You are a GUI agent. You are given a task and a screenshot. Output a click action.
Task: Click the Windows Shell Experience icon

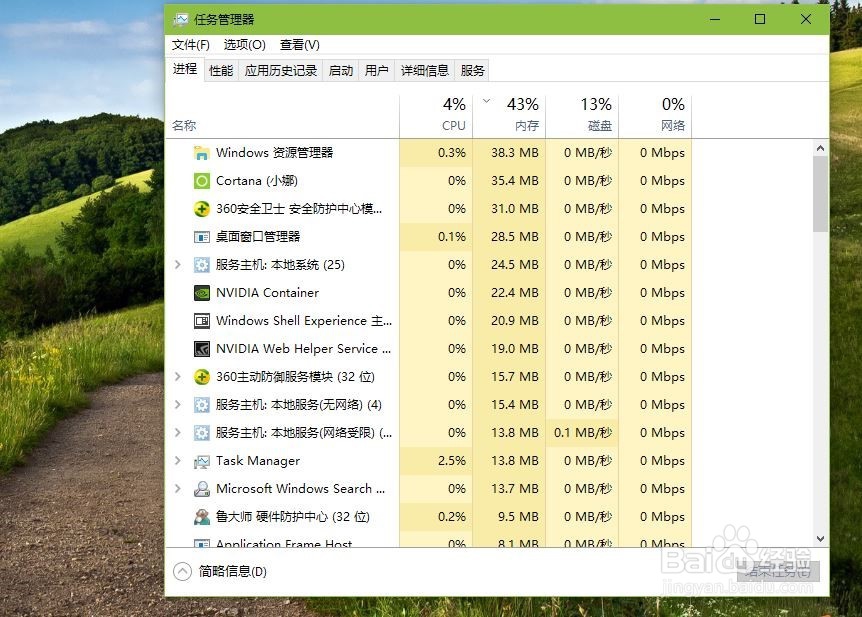point(202,321)
